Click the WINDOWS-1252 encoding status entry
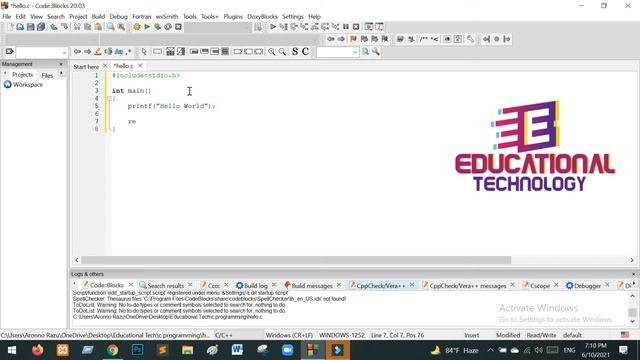 [342, 335]
